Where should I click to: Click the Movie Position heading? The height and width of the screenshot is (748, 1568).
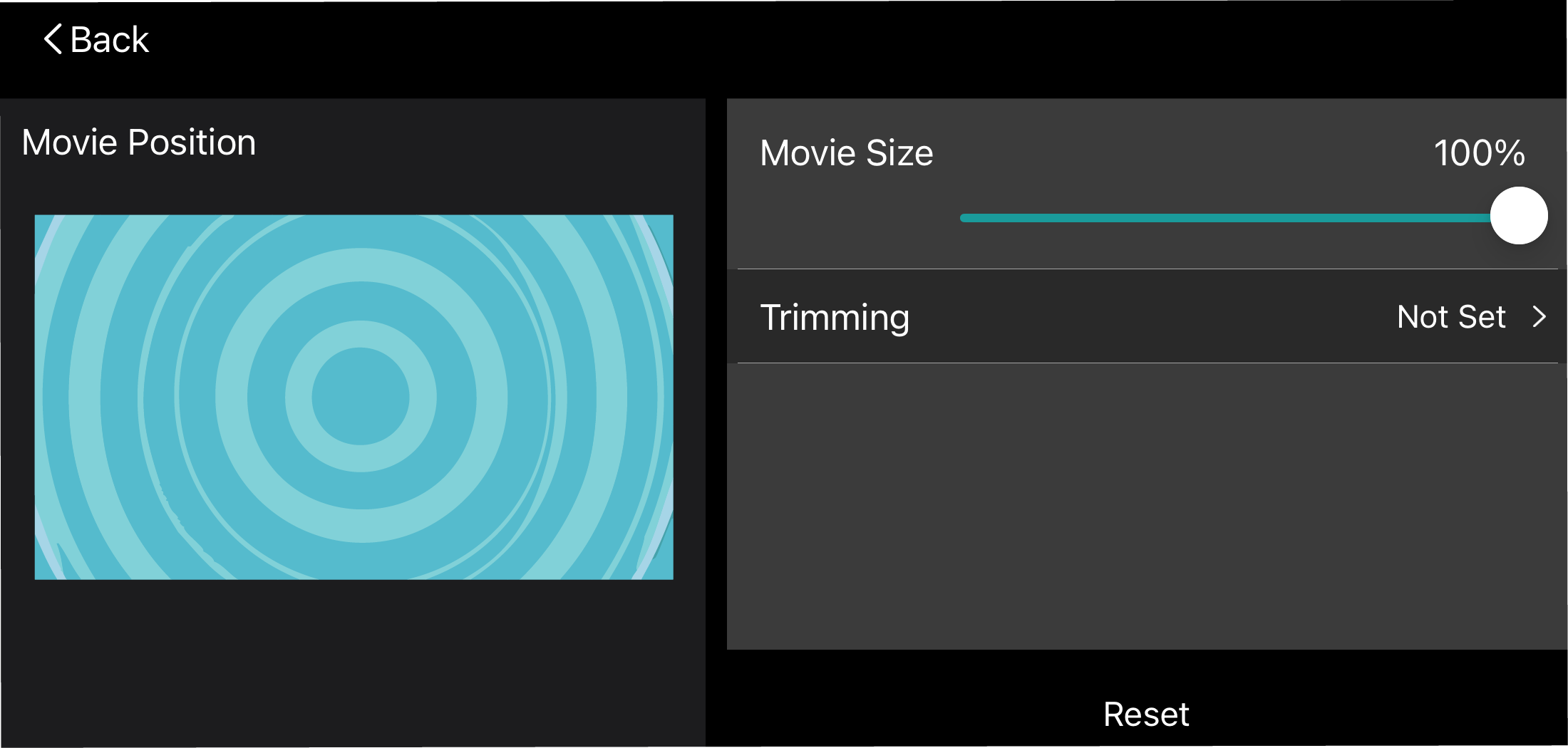point(139,142)
